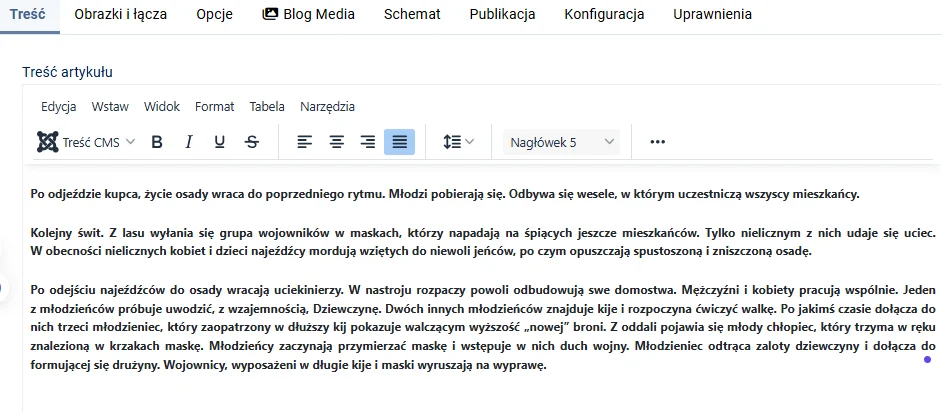Open the Narzędzia menu

tap(327, 106)
